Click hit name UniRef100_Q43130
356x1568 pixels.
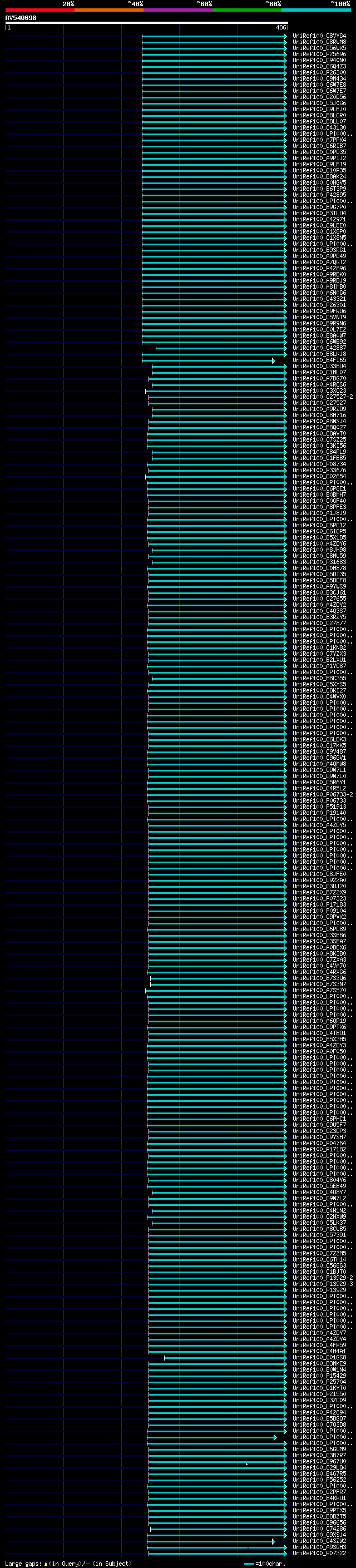pos(319,128)
